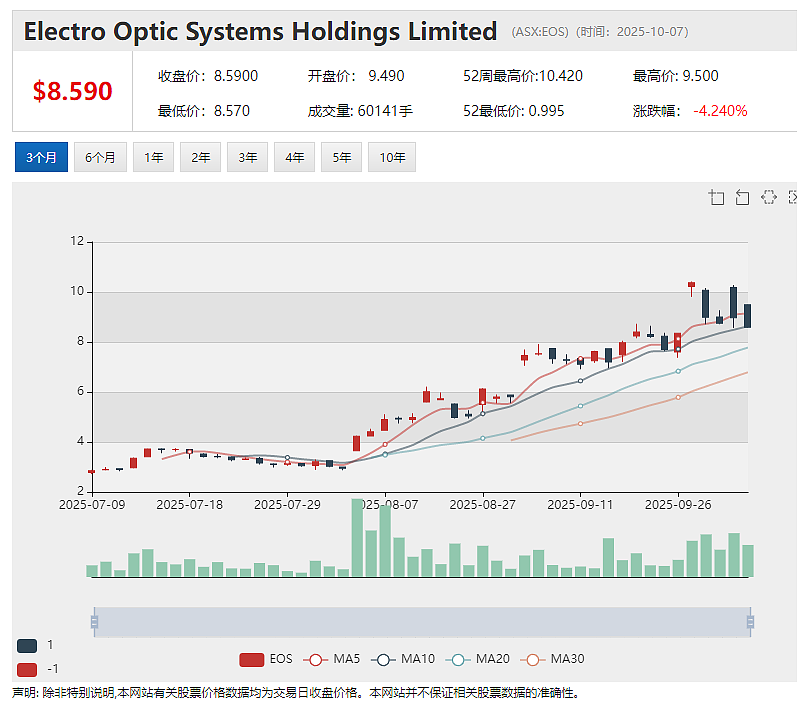Hide the MA20 moving average line
808x713 pixels.
click(x=478, y=659)
